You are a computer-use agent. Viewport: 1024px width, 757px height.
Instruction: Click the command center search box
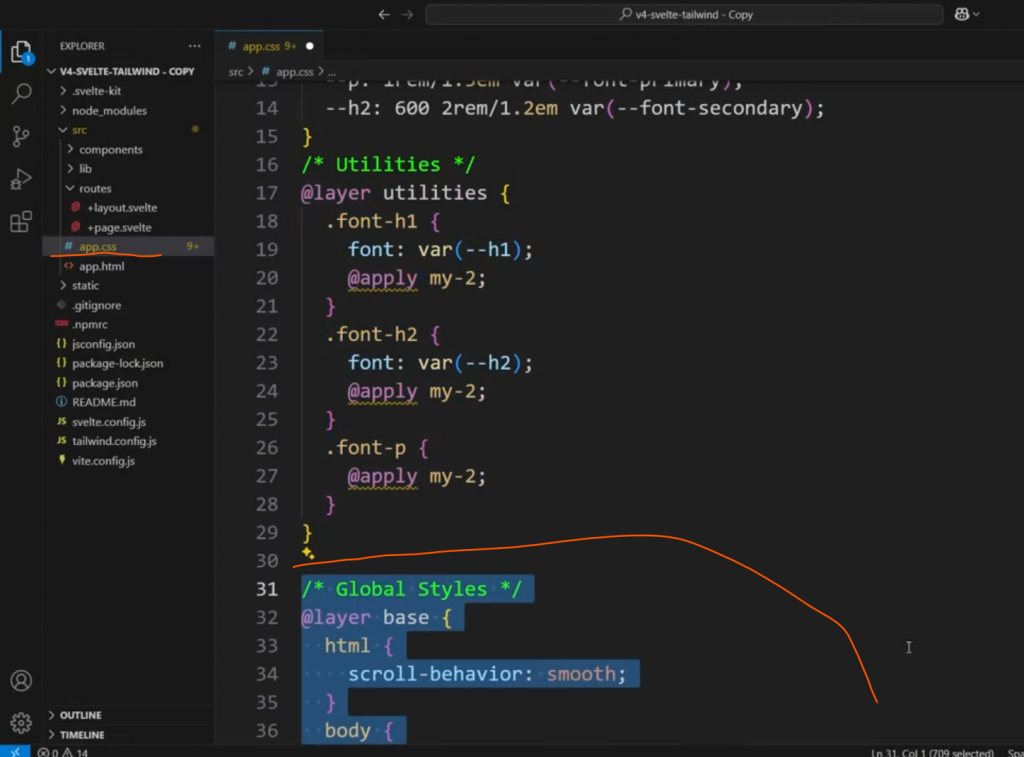pyautogui.click(x=684, y=15)
